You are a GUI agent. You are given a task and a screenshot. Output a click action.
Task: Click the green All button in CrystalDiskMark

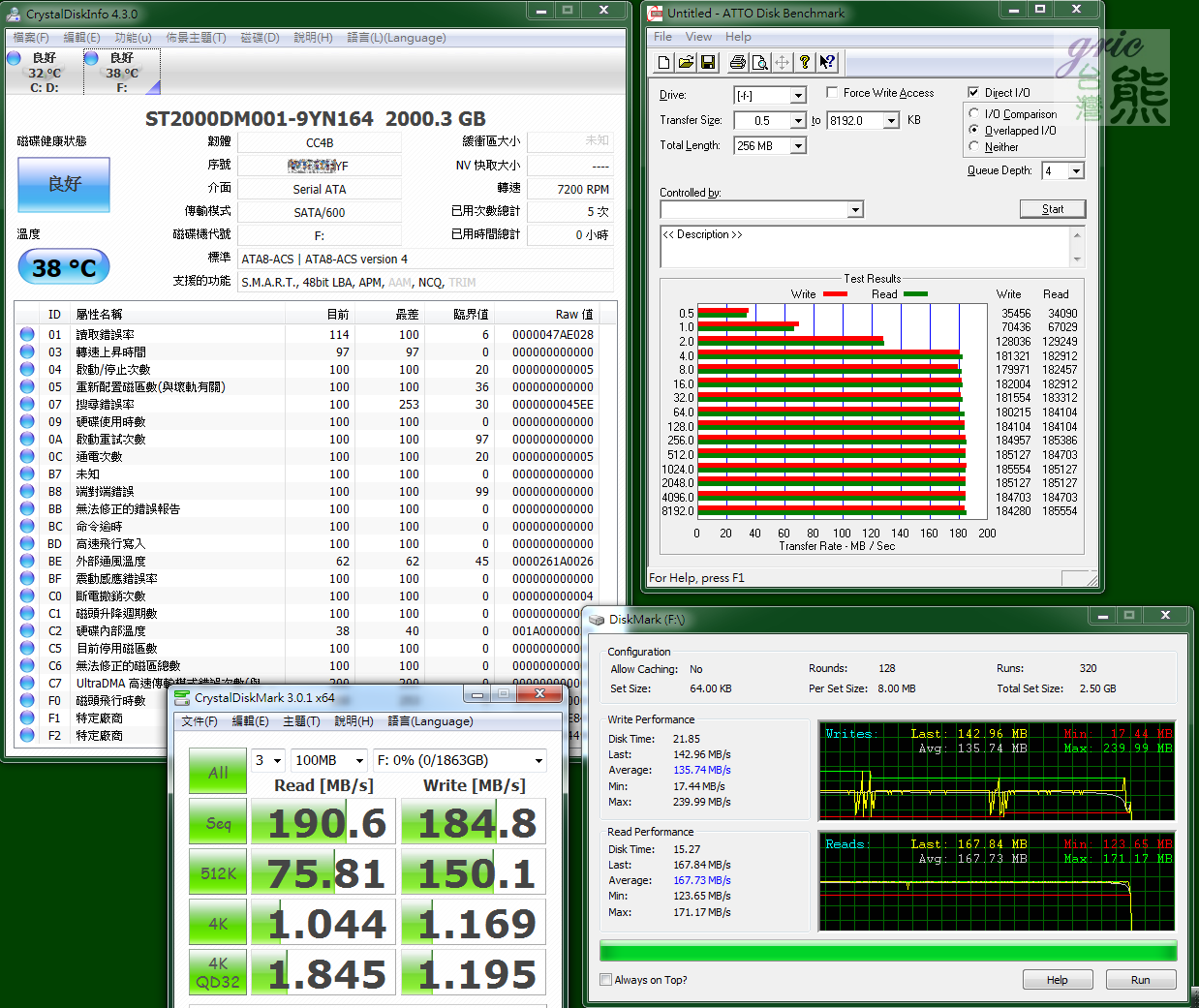(218, 772)
